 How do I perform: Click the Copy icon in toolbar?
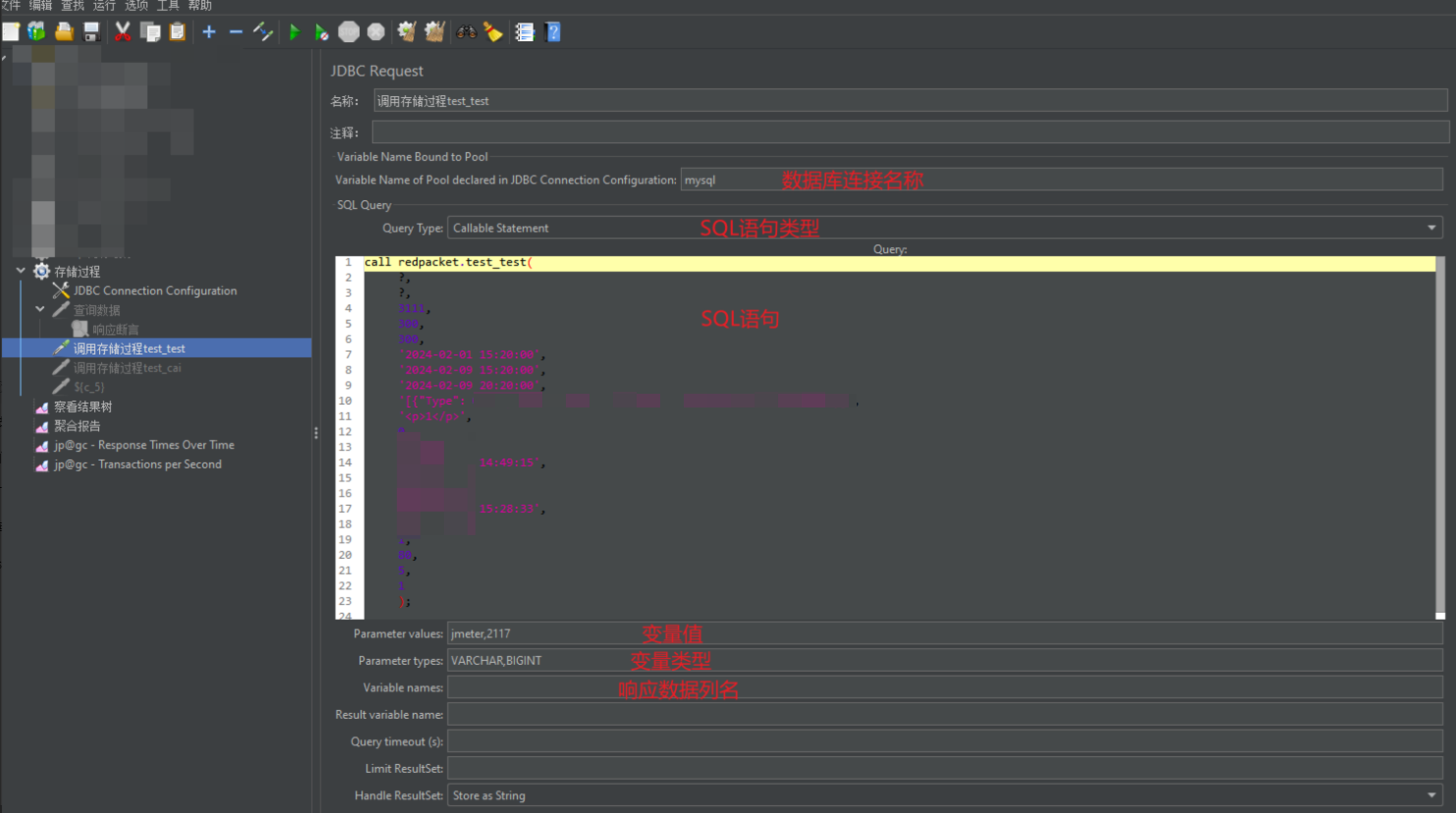150,32
